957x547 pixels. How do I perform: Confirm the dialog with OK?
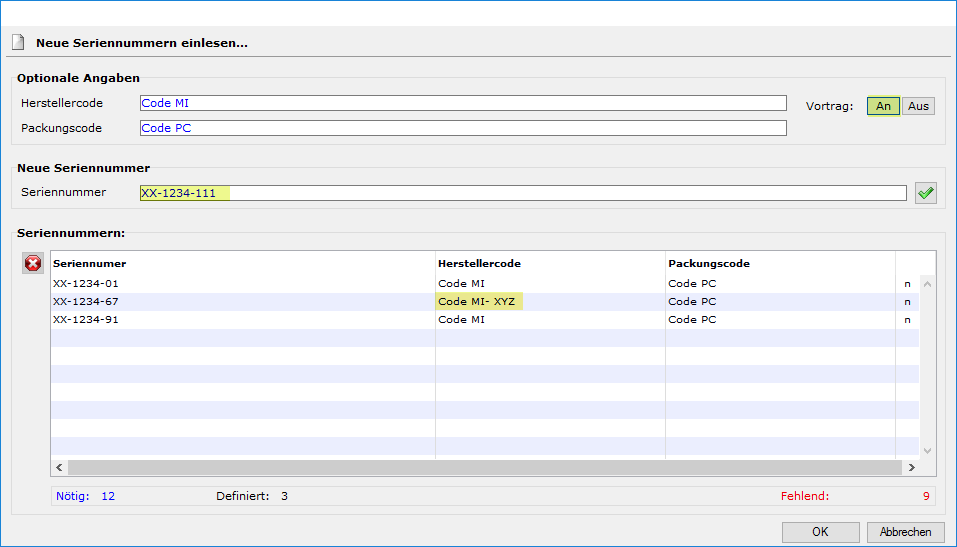point(820,532)
